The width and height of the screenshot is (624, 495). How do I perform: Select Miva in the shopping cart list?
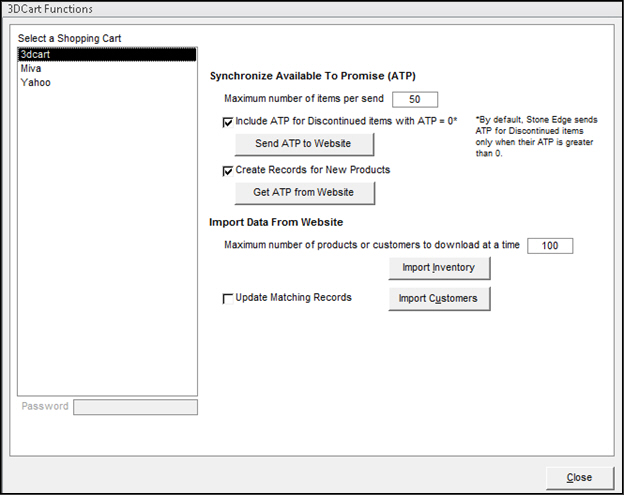coord(107,68)
